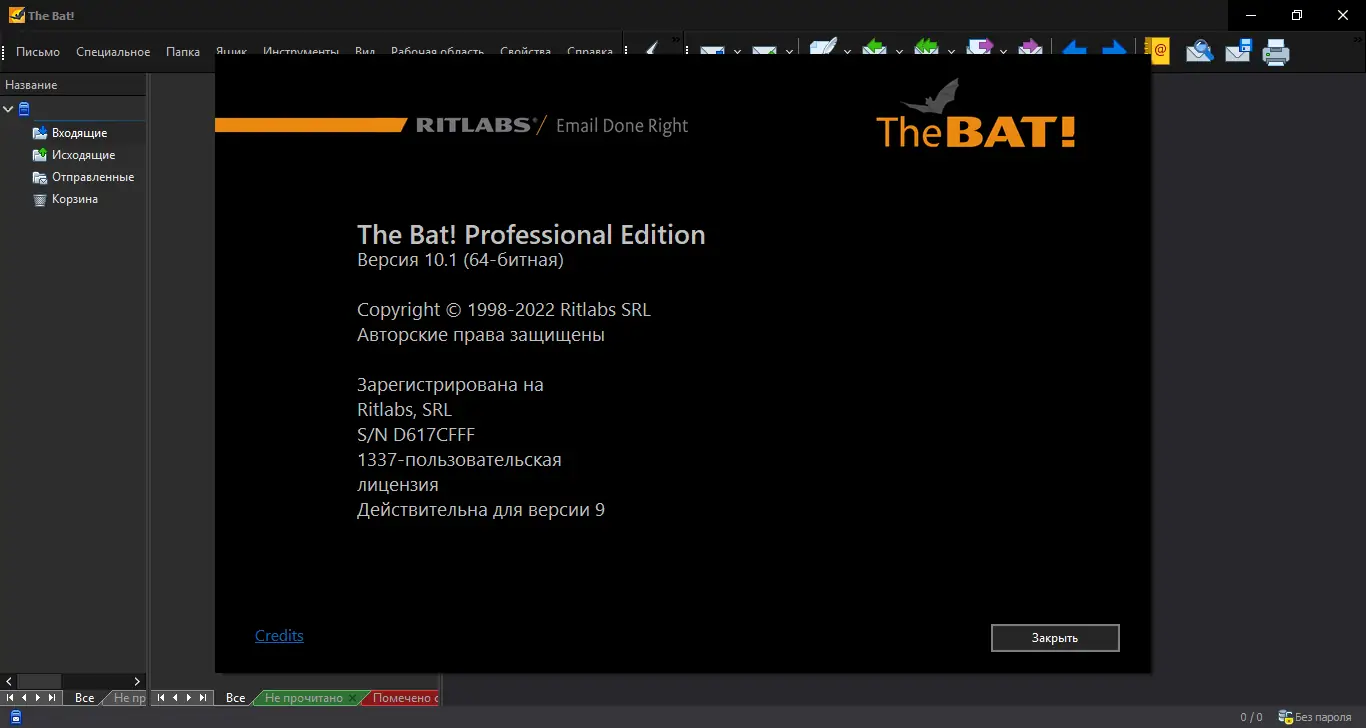Viewport: 1366px width, 728px height.
Task: Open the Credits link
Action: point(279,636)
